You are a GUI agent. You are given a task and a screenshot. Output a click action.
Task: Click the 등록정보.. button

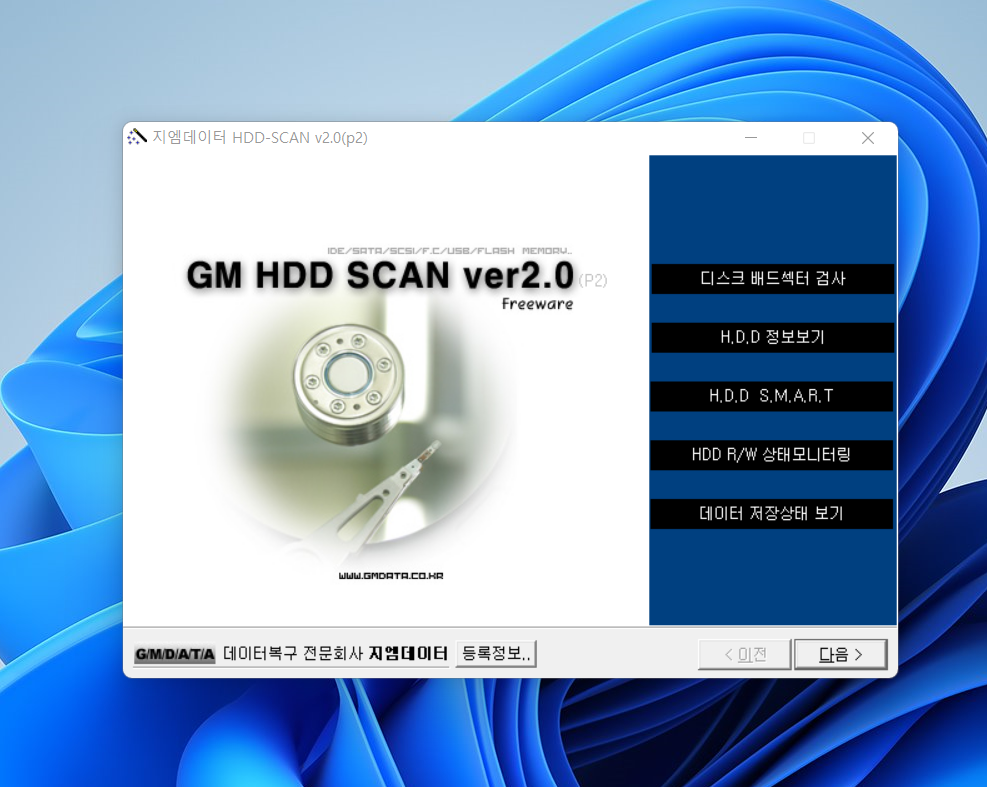pyautogui.click(x=496, y=654)
